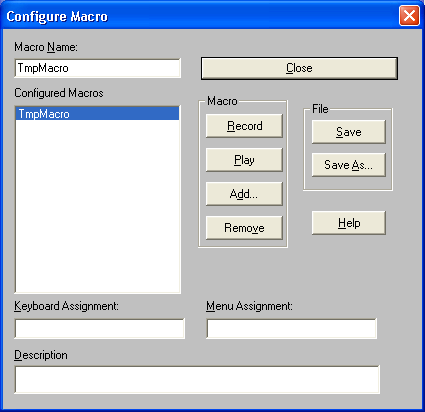The image size is (425, 412).
Task: Click the Configure Macro title bar
Action: [200, 16]
